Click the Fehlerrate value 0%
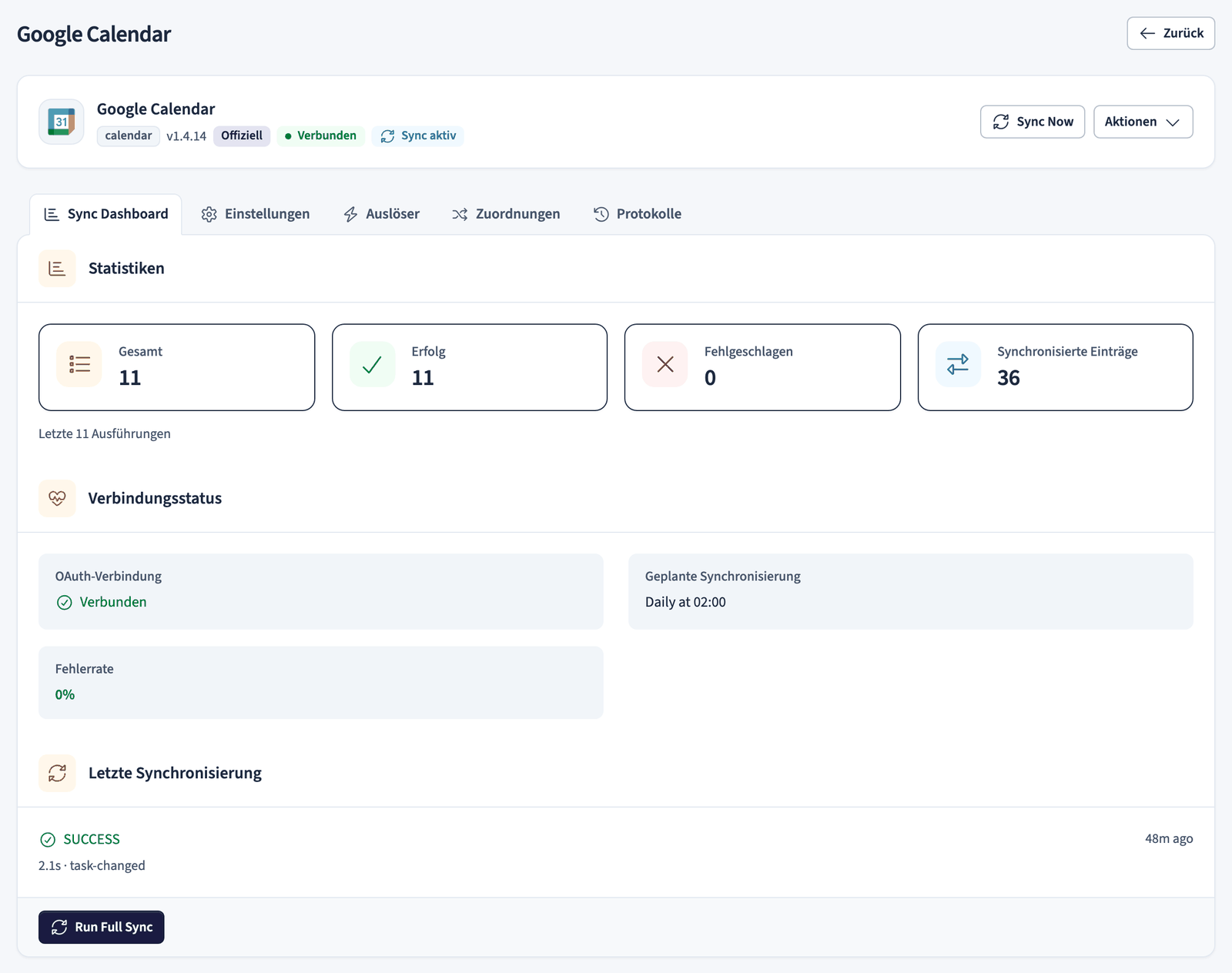 [x=65, y=694]
